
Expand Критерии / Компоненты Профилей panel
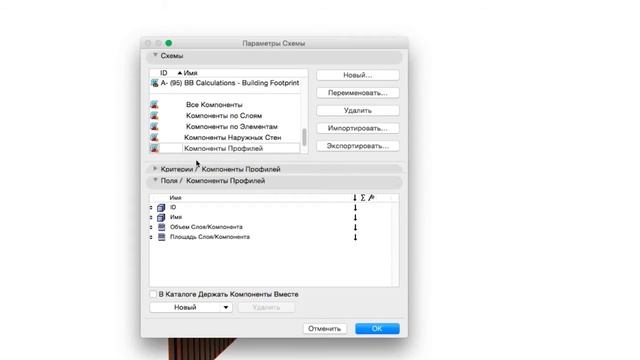coord(155,168)
